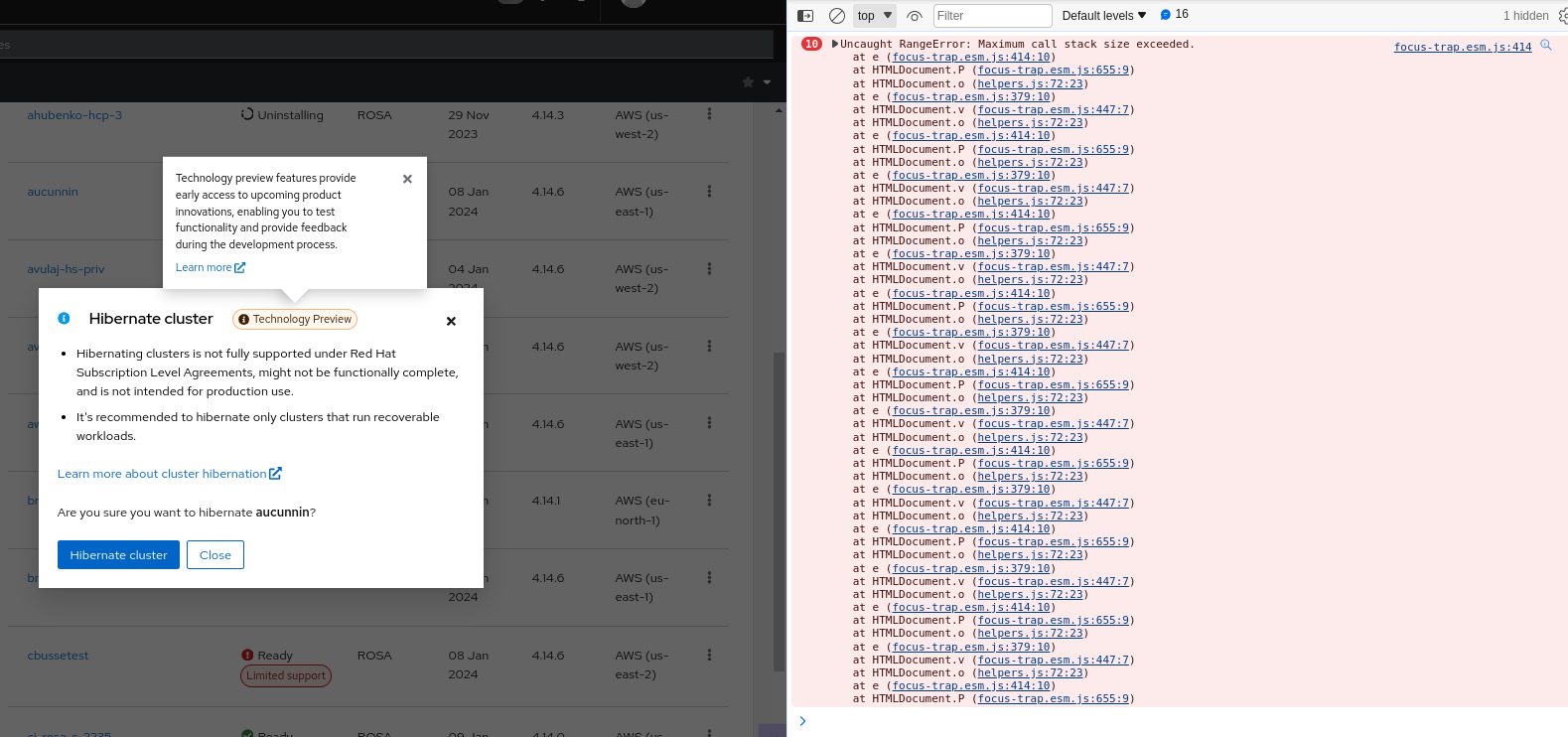This screenshot has width=1568, height=737.
Task: Expand the Uncaught RangeError message triangle
Action: point(835,44)
